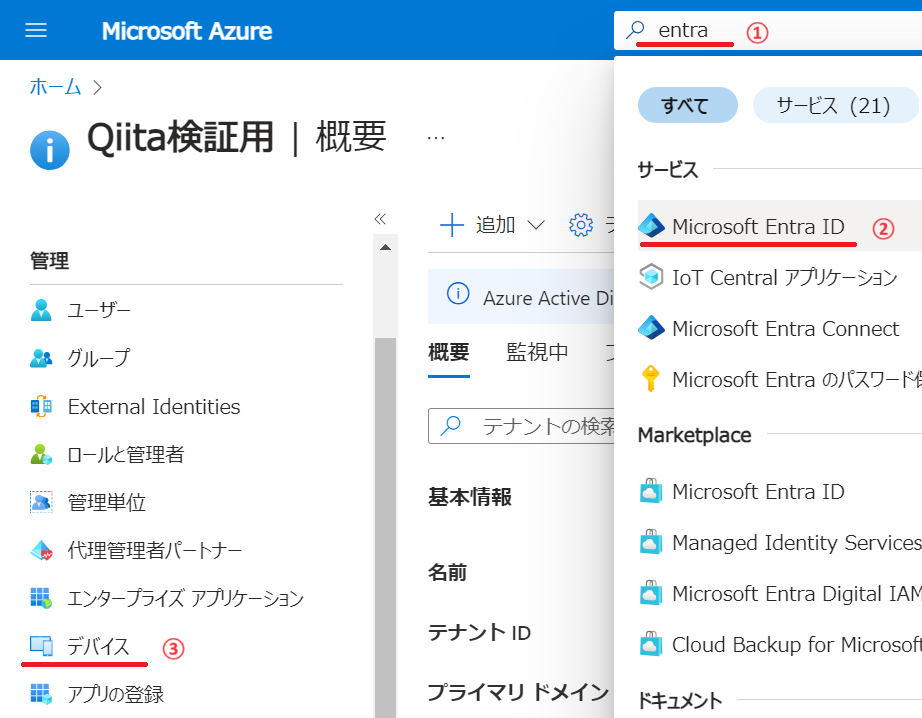Select the External Identities icon
Viewport: 922px width, 718px height.
pyautogui.click(x=41, y=406)
